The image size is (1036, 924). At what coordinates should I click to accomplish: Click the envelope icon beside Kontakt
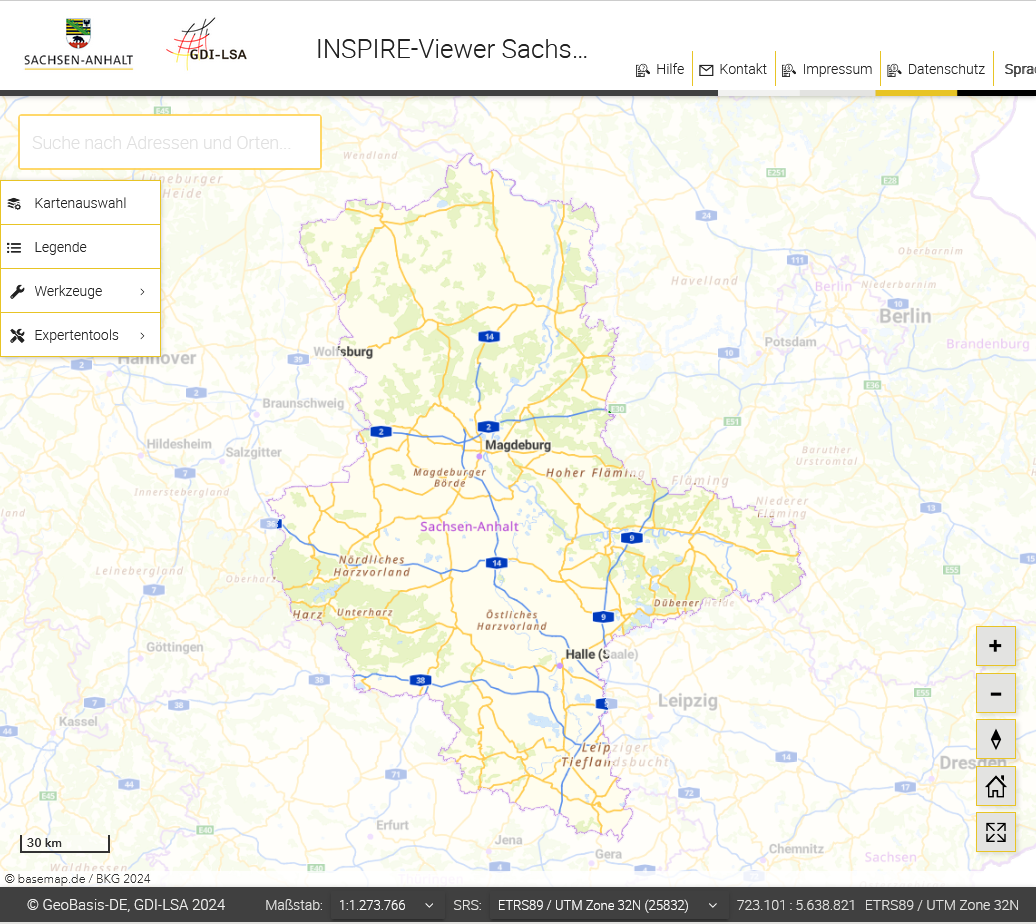pyautogui.click(x=706, y=70)
